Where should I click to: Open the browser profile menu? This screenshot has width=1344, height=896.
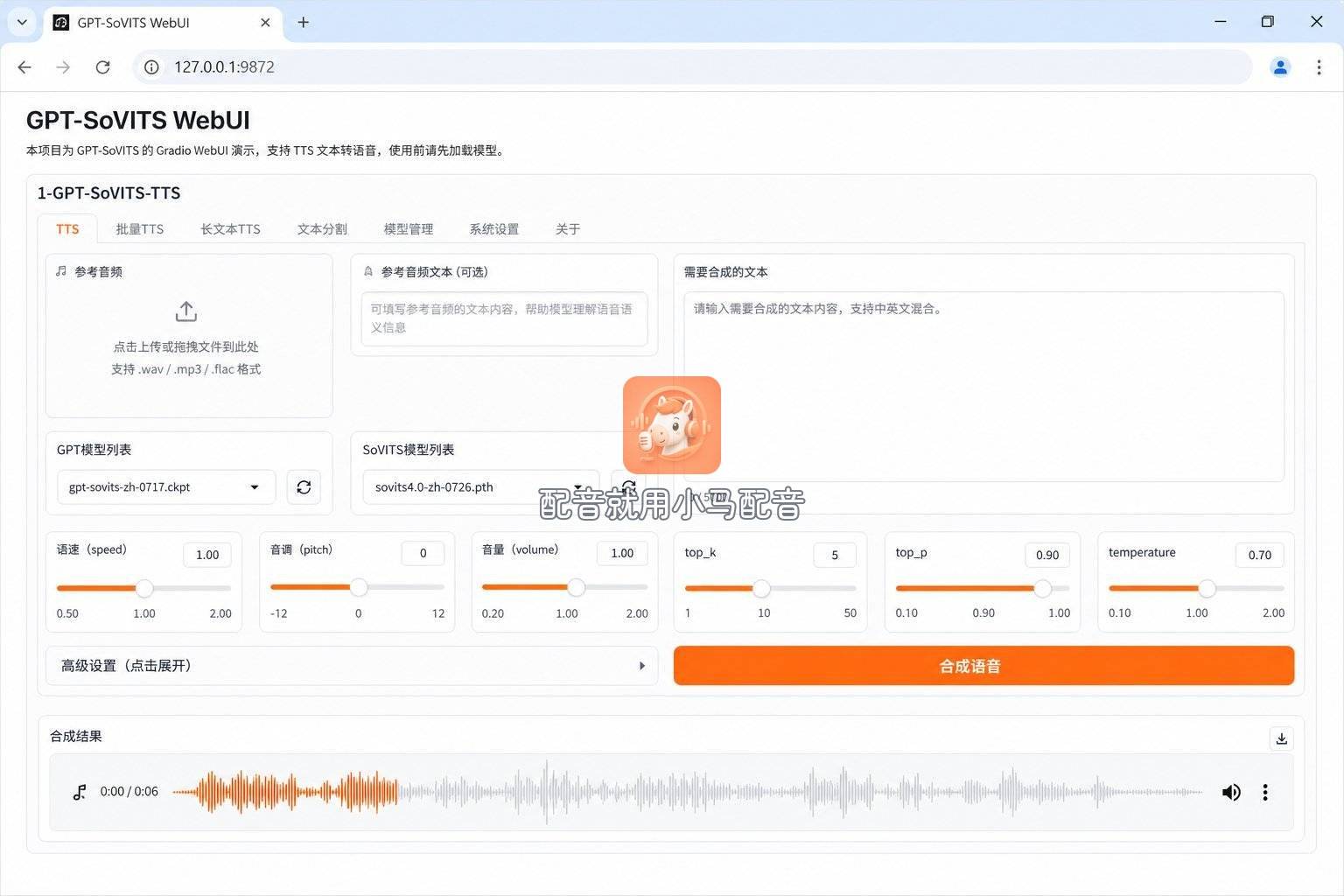coord(1280,67)
